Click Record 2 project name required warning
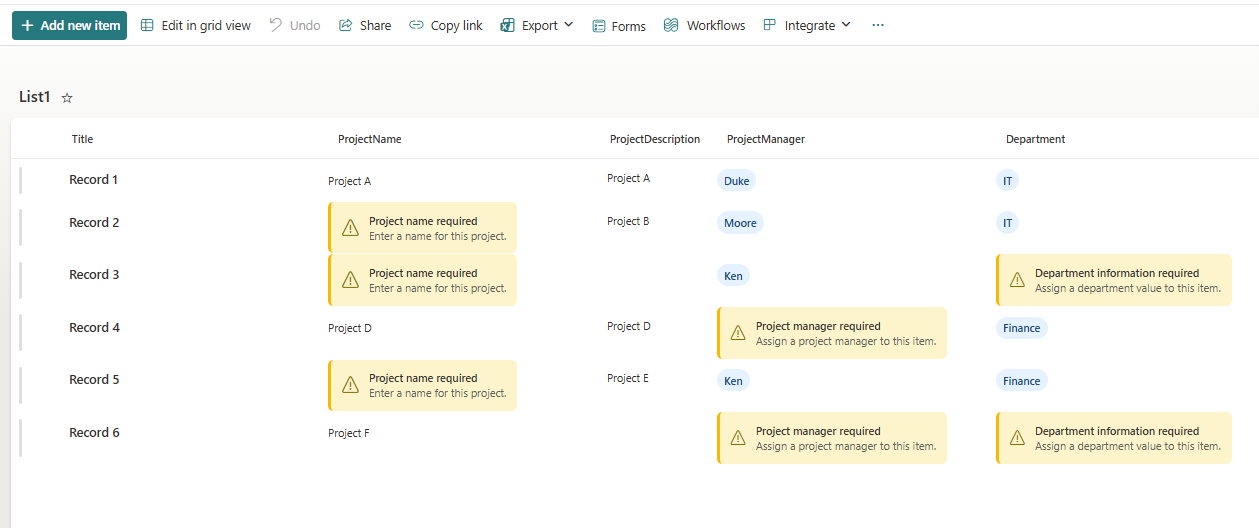The width and height of the screenshot is (1259, 528). pyautogui.click(x=422, y=228)
